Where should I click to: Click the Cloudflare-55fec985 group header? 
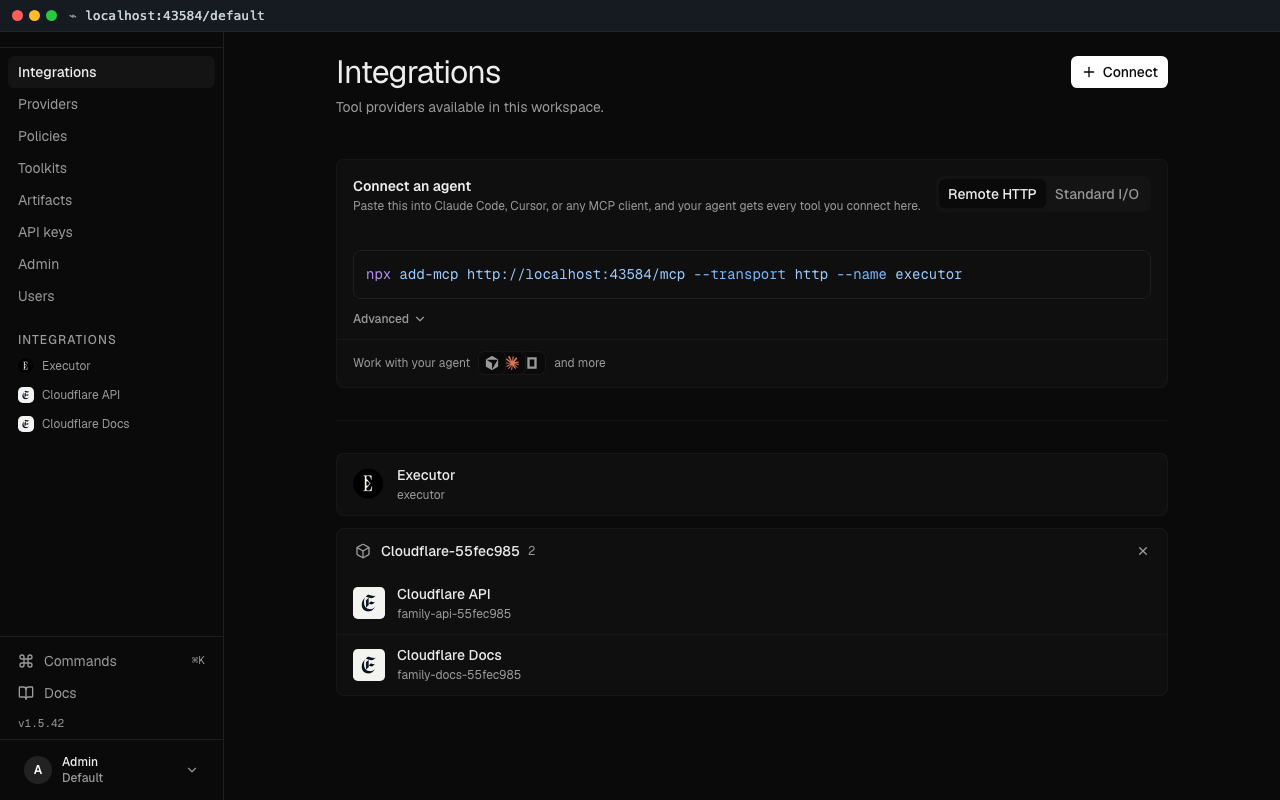click(752, 551)
